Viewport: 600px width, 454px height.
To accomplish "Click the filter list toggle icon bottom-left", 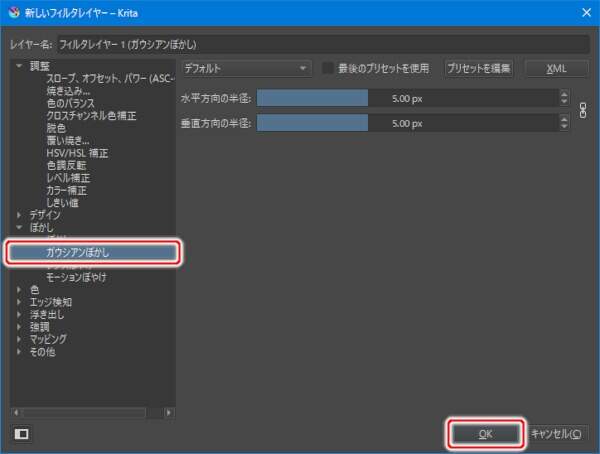I will [21, 434].
